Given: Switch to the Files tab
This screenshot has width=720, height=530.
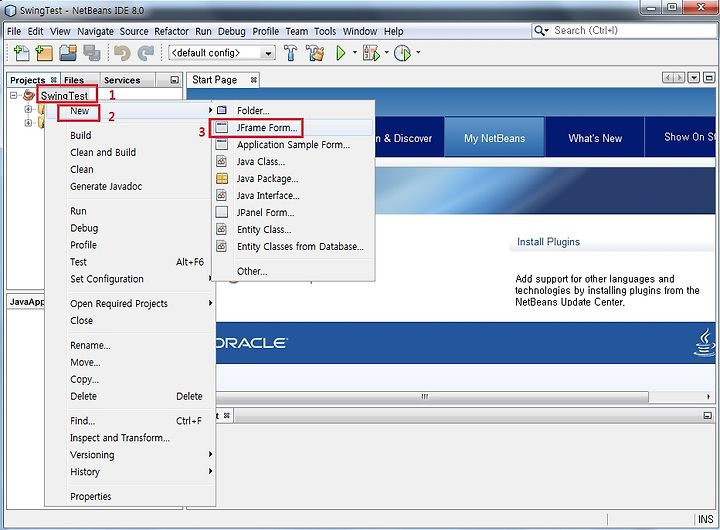Looking at the screenshot, I should click(x=74, y=80).
